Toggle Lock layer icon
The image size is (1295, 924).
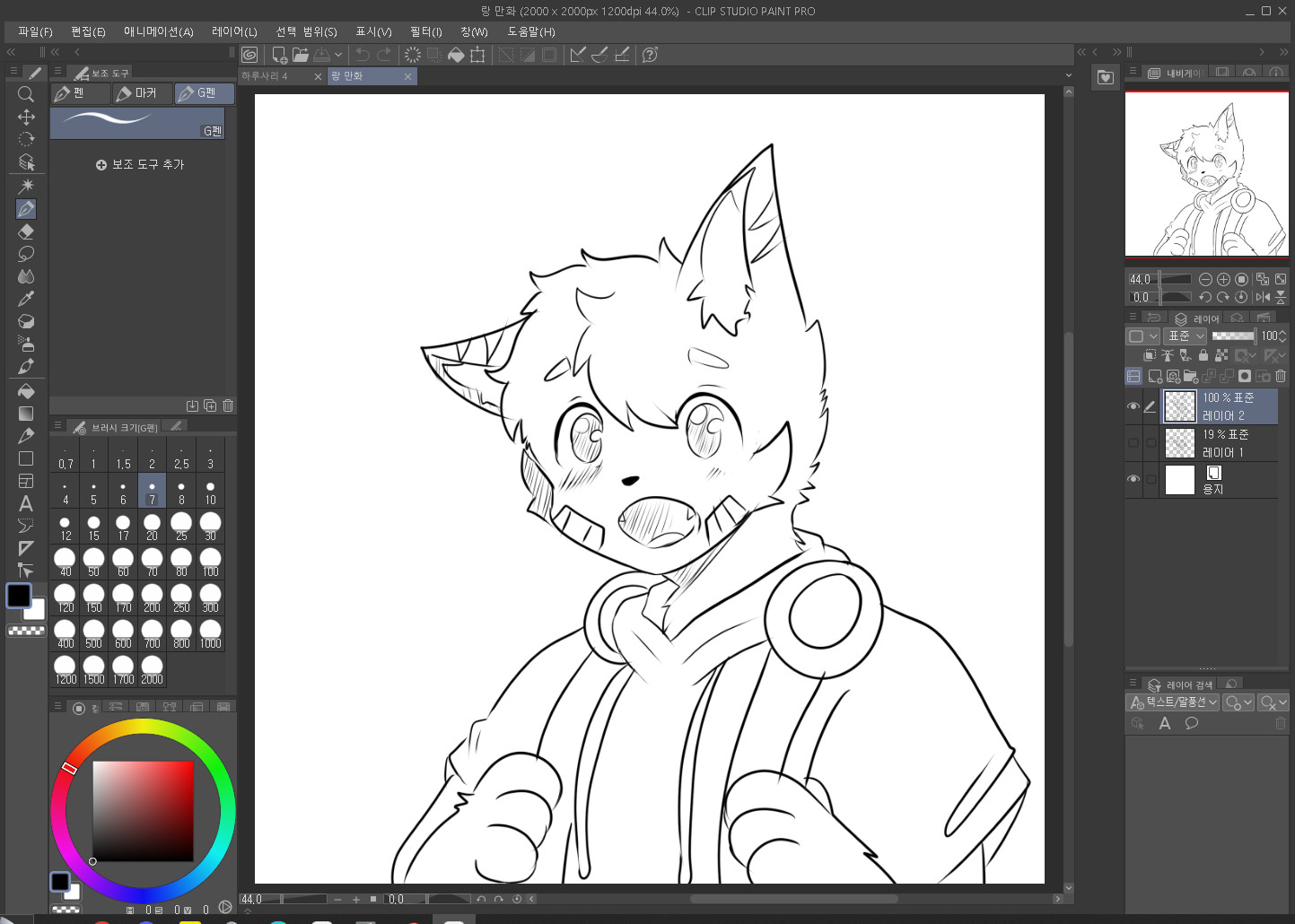point(1203,355)
